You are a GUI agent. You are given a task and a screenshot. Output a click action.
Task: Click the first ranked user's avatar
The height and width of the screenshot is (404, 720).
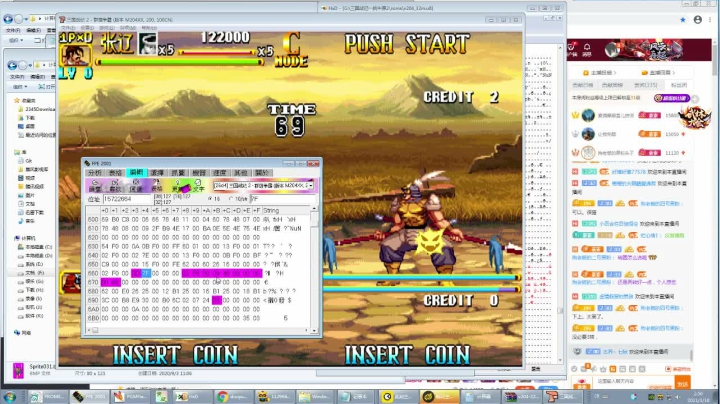588,115
